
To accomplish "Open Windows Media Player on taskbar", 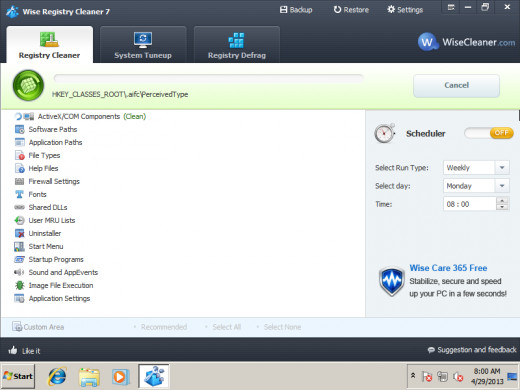I will [120, 377].
